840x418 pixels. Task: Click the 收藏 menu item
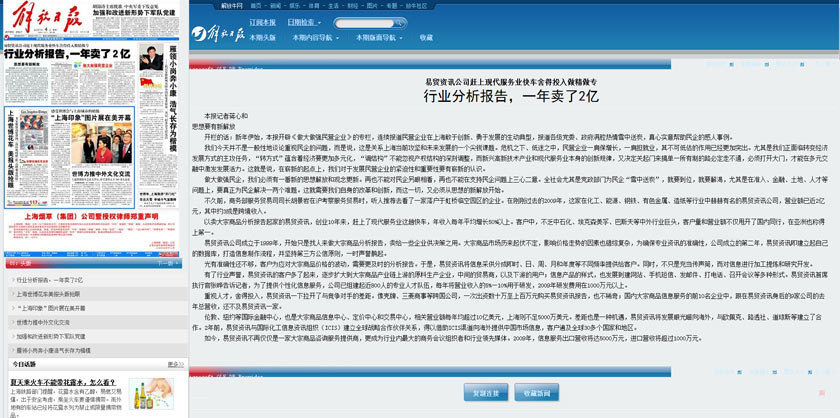click(x=426, y=37)
